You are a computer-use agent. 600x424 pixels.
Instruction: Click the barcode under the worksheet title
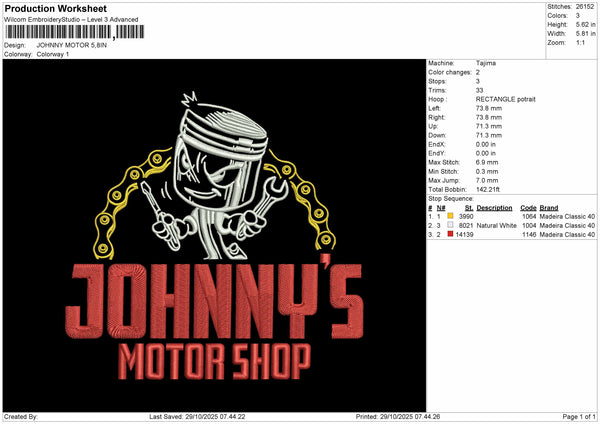pos(74,32)
